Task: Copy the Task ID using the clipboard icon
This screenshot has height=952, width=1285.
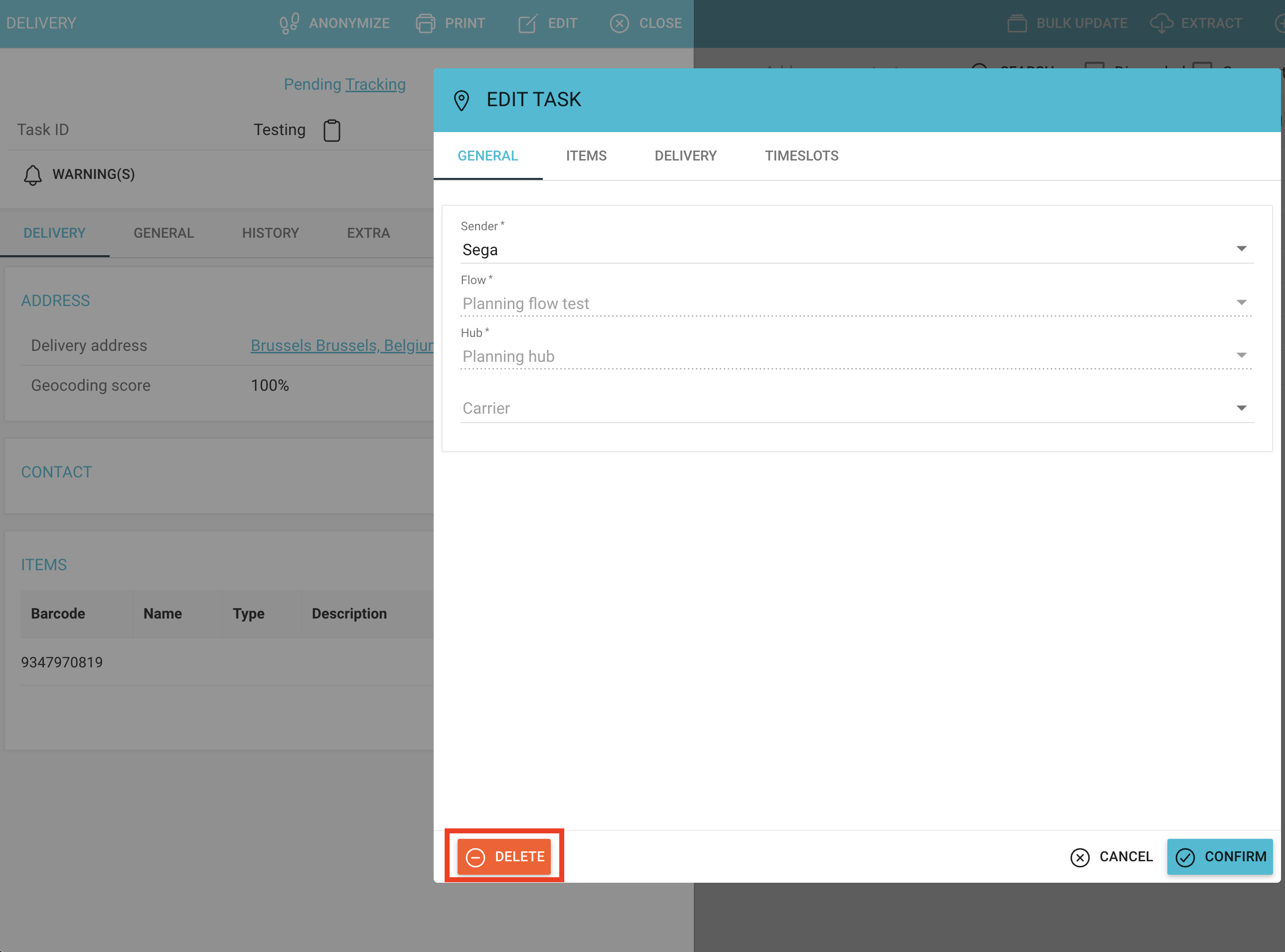Action: coord(332,130)
